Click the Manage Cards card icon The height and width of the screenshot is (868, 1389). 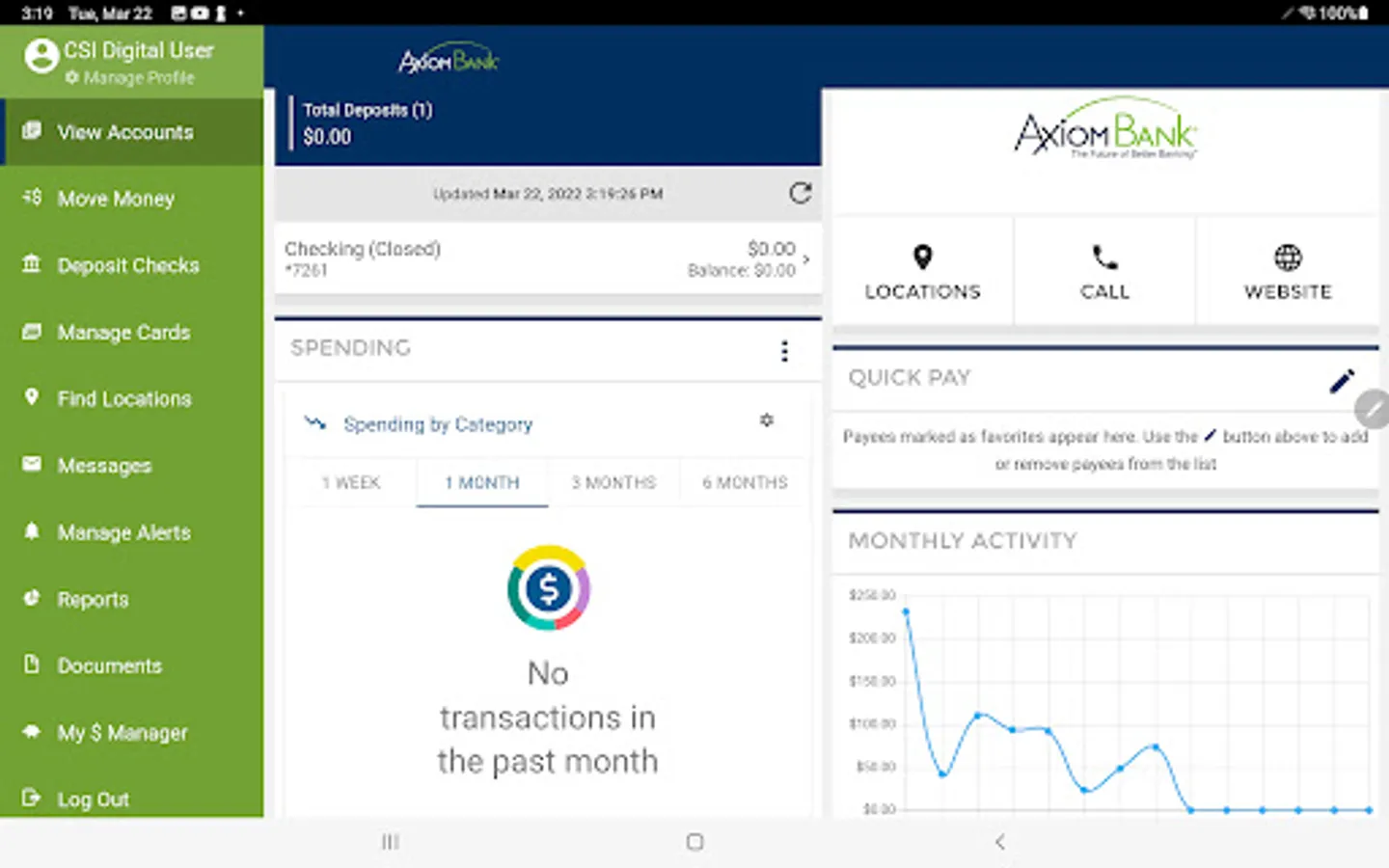click(32, 331)
